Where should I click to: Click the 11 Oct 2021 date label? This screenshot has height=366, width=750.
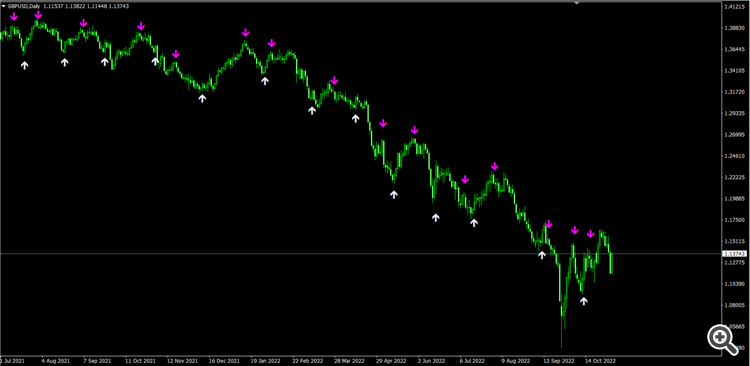click(x=140, y=361)
